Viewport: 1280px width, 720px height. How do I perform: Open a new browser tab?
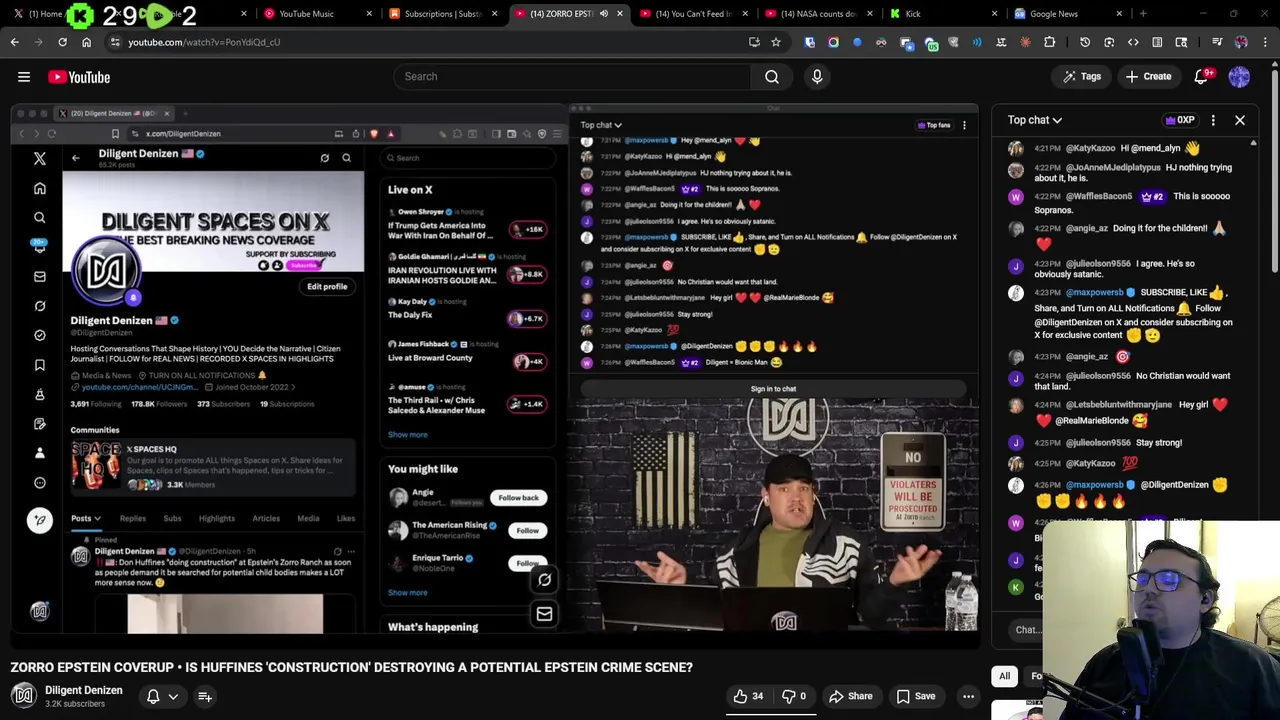point(1143,14)
